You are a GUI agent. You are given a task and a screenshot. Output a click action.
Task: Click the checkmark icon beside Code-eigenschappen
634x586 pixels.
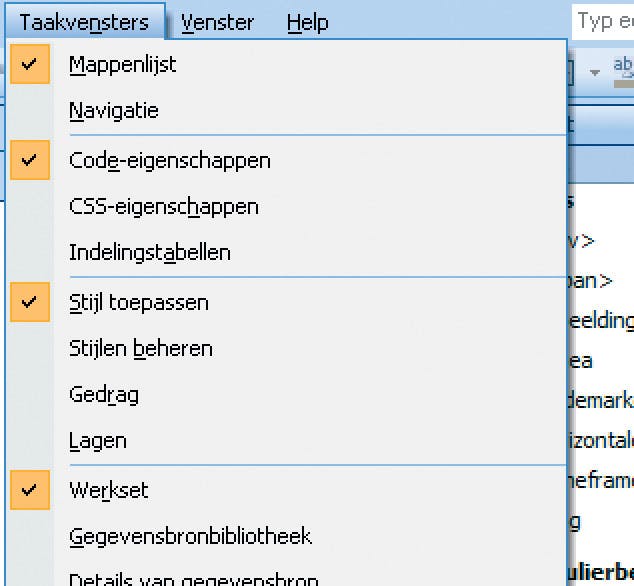[x=30, y=160]
